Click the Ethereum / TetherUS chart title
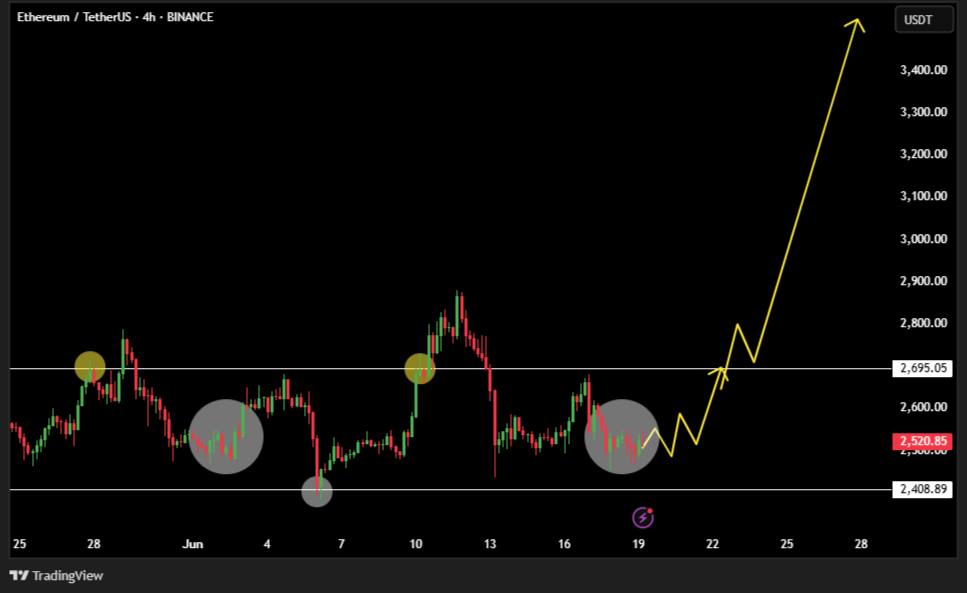This screenshot has width=967, height=593. (115, 17)
